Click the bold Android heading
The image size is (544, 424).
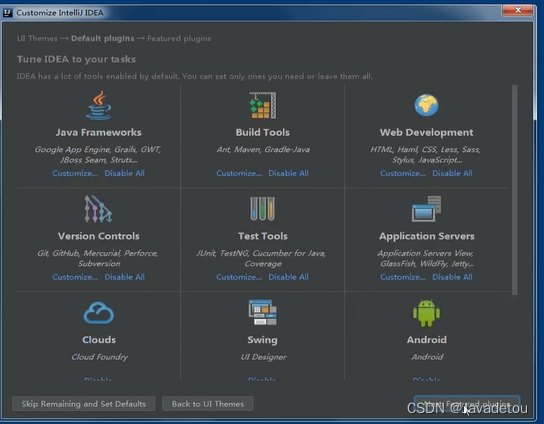click(x=427, y=340)
